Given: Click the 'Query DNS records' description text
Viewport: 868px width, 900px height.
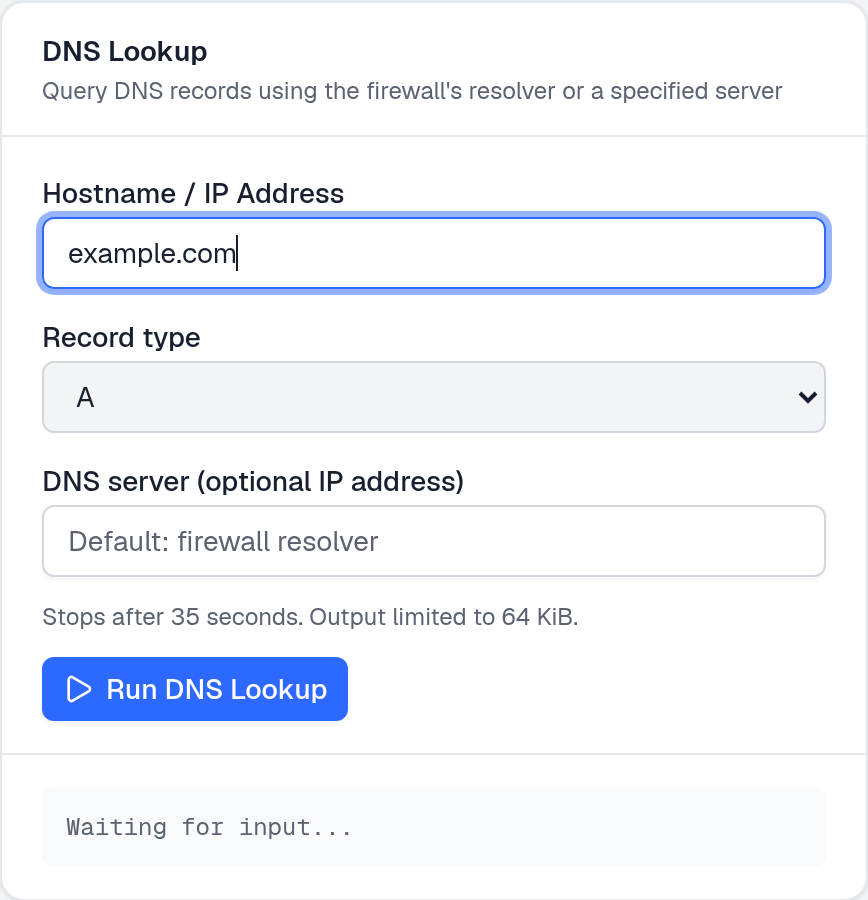Looking at the screenshot, I should [412, 91].
